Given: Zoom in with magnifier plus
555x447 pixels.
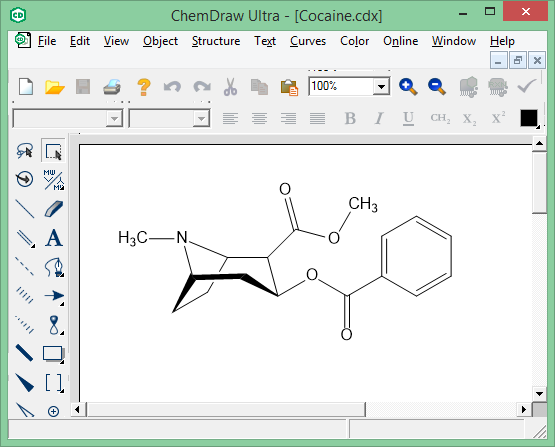Looking at the screenshot, I should pyautogui.click(x=408, y=87).
